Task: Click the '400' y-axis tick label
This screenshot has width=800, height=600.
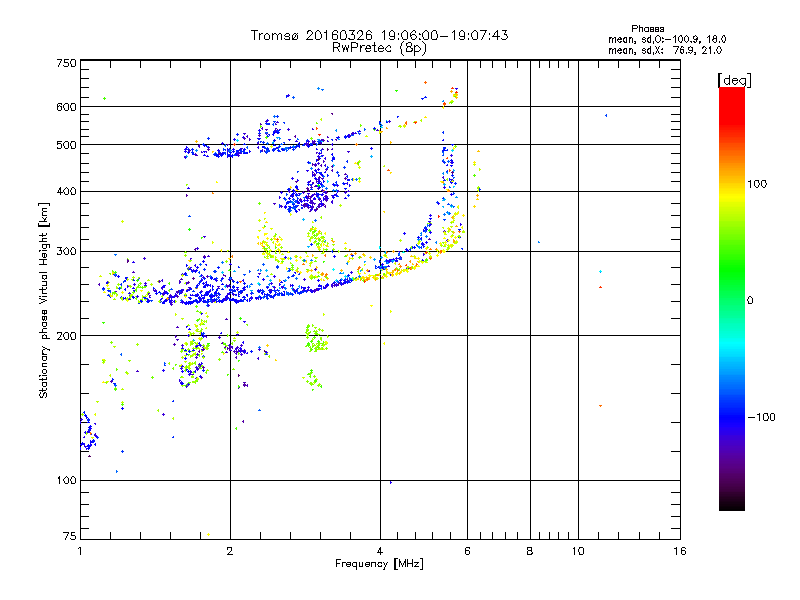Action: [66, 192]
